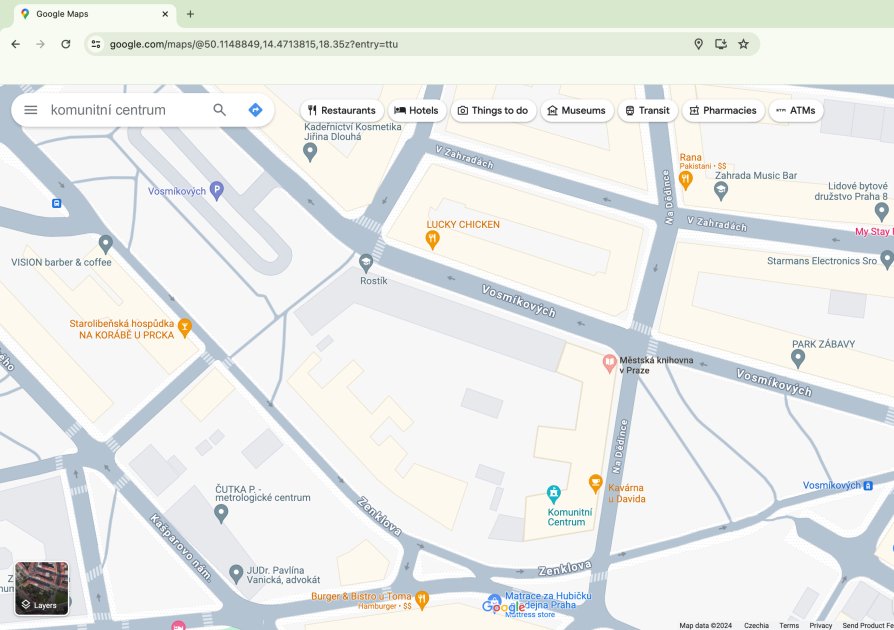The image size is (894, 630).
Task: Filter by Hotels chip
Action: [417, 111]
